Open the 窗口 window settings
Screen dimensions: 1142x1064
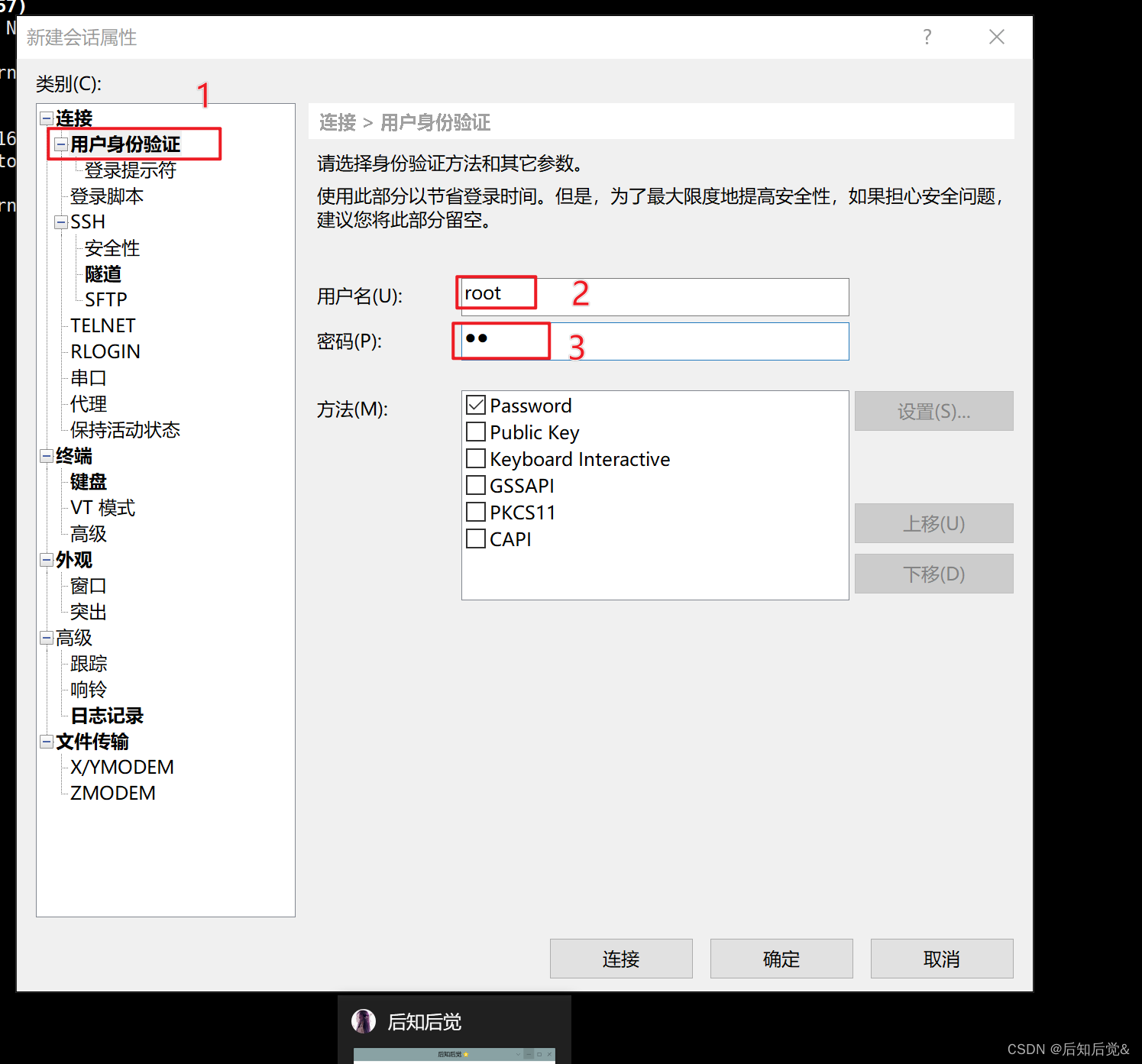point(89,586)
